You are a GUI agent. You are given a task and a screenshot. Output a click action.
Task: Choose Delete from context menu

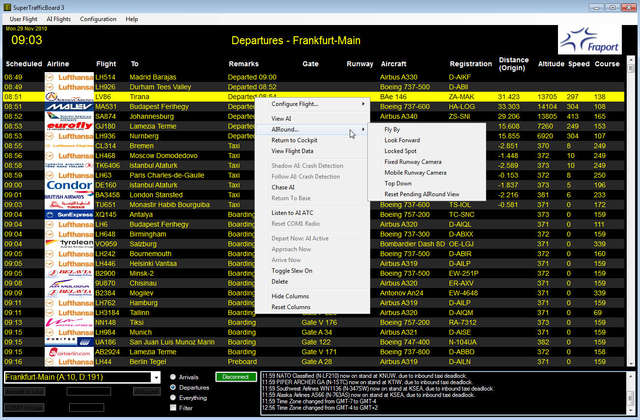312,282
